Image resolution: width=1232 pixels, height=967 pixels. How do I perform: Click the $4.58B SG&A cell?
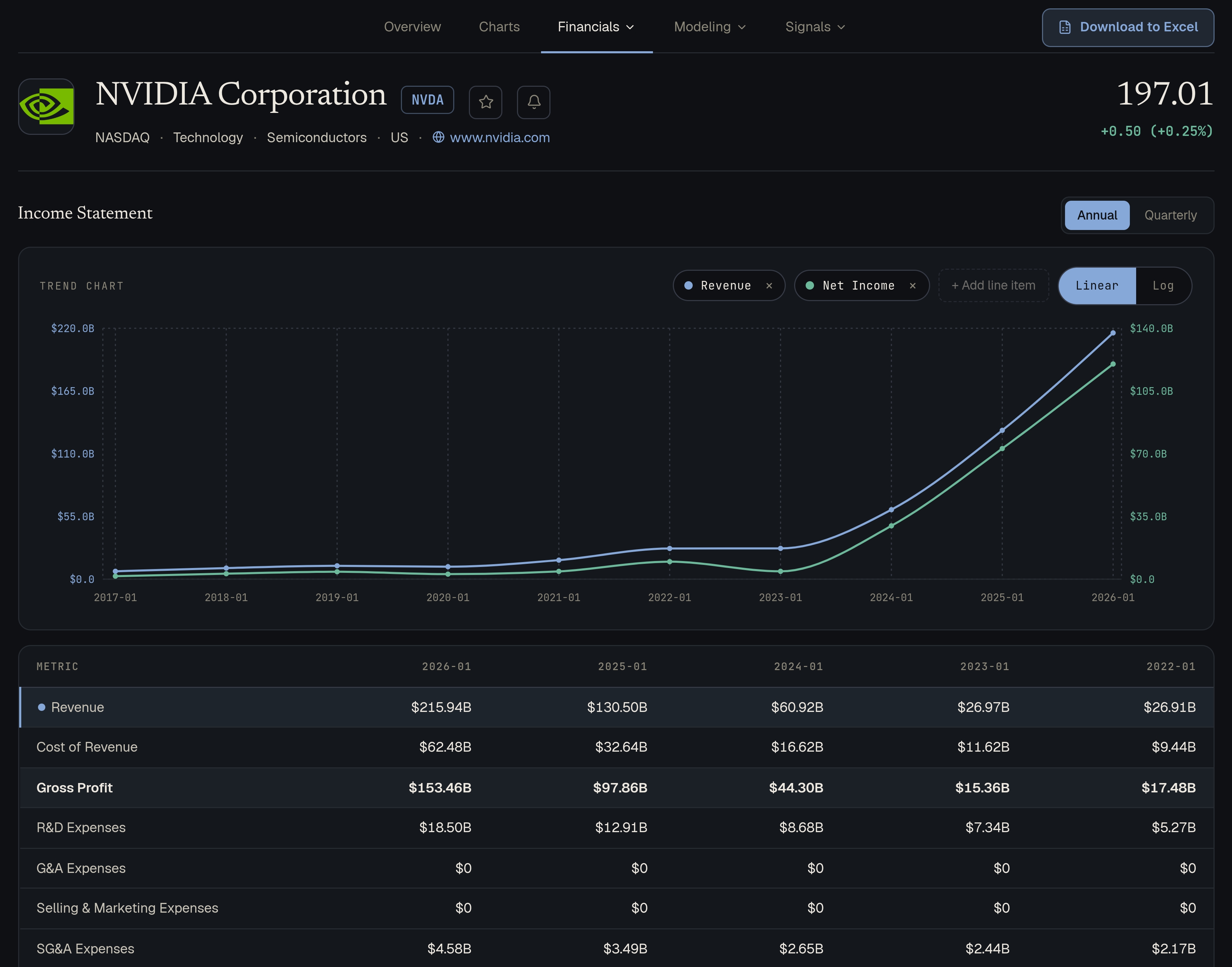pyautogui.click(x=449, y=948)
